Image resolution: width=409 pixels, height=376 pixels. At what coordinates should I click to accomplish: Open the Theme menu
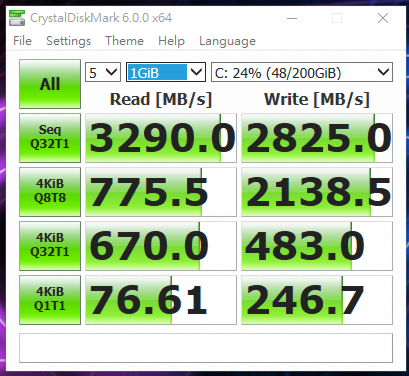pos(124,41)
